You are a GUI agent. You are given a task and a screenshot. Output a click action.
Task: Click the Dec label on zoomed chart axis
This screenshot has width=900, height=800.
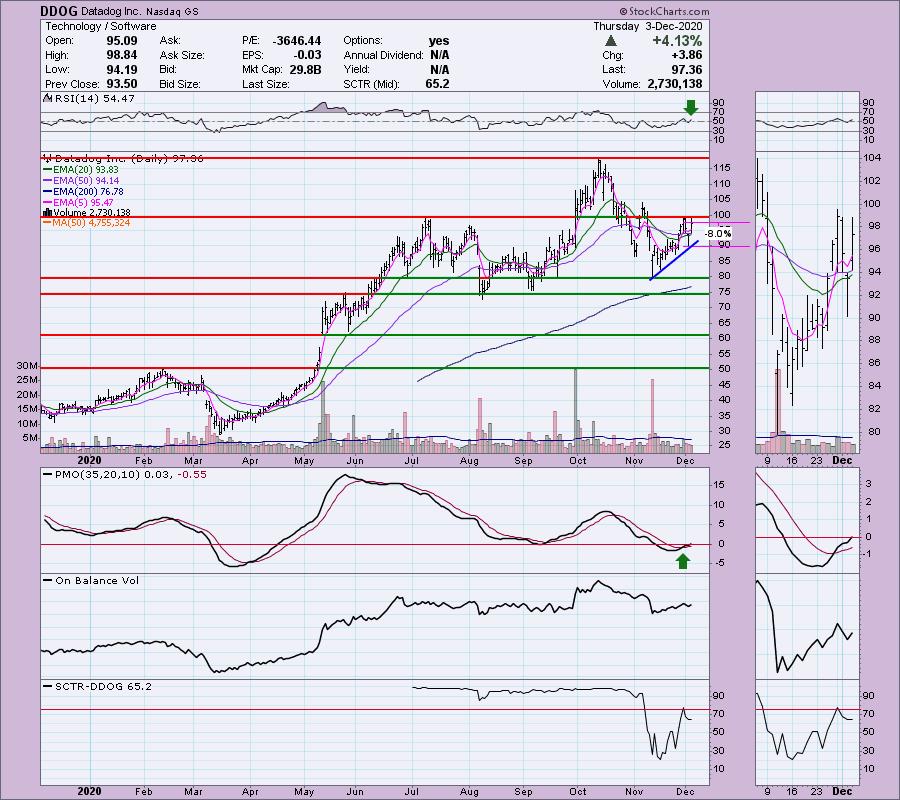pos(842,461)
